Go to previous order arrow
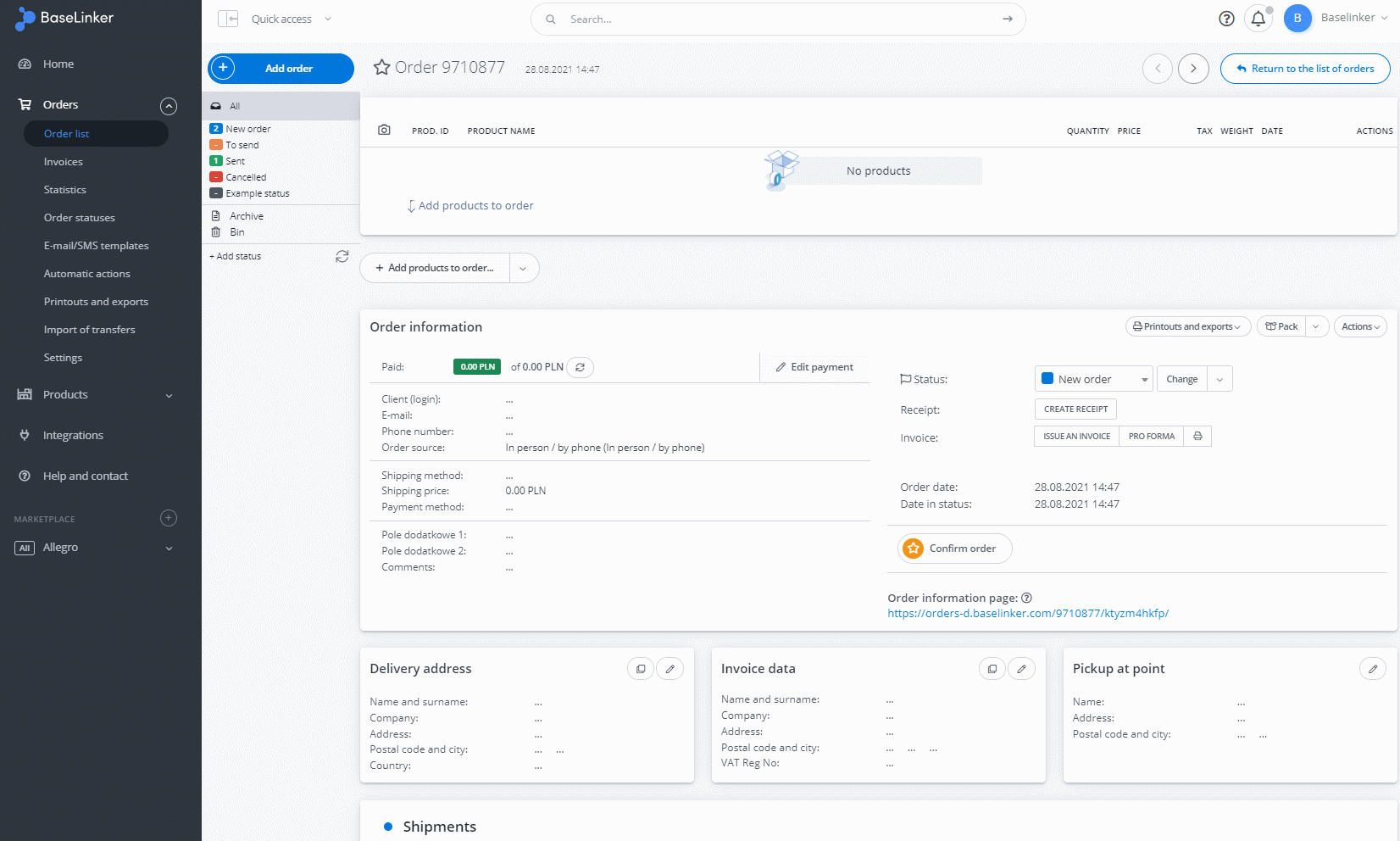The width and height of the screenshot is (1400, 841). 1158,69
